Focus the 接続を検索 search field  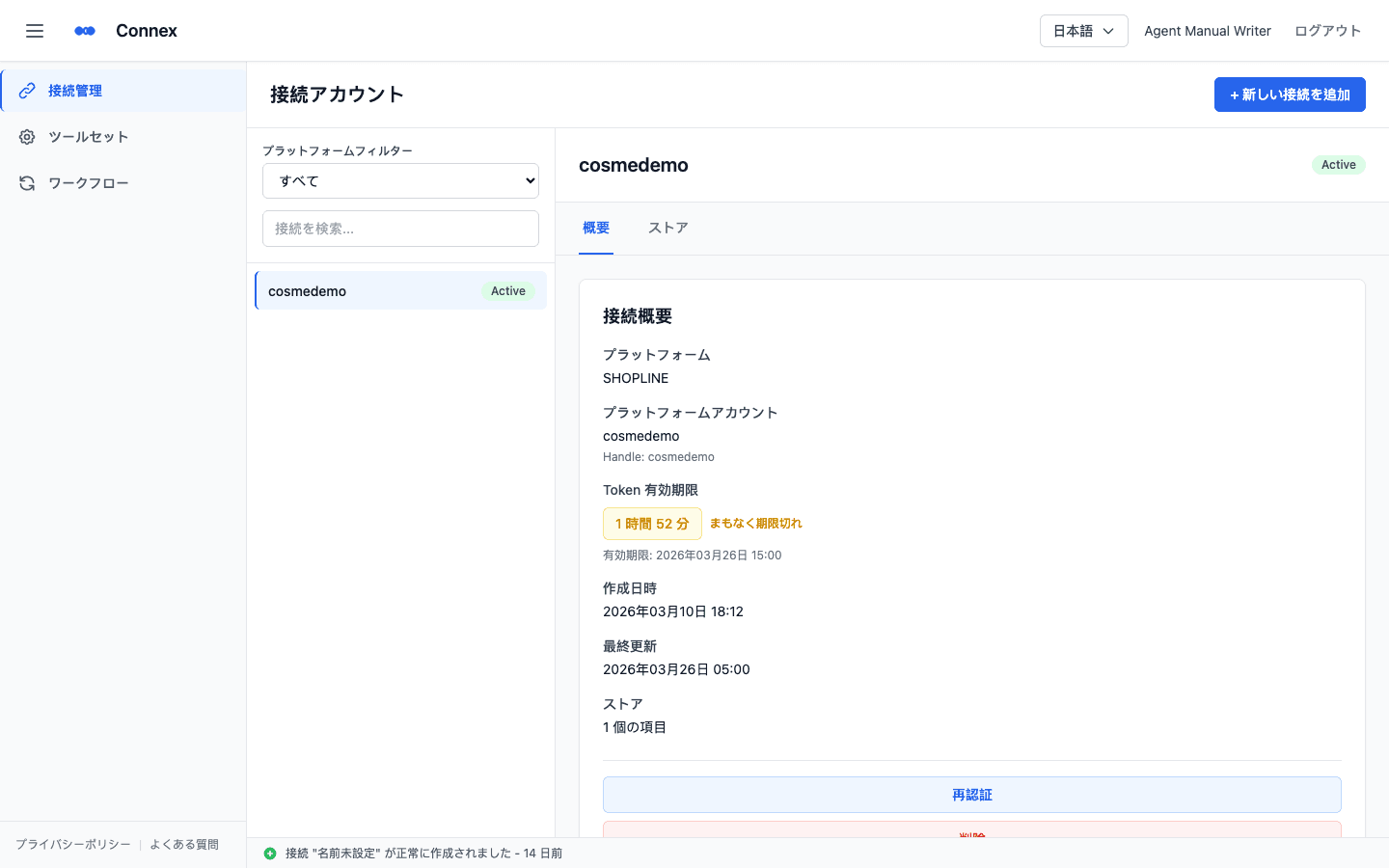pyautogui.click(x=400, y=229)
